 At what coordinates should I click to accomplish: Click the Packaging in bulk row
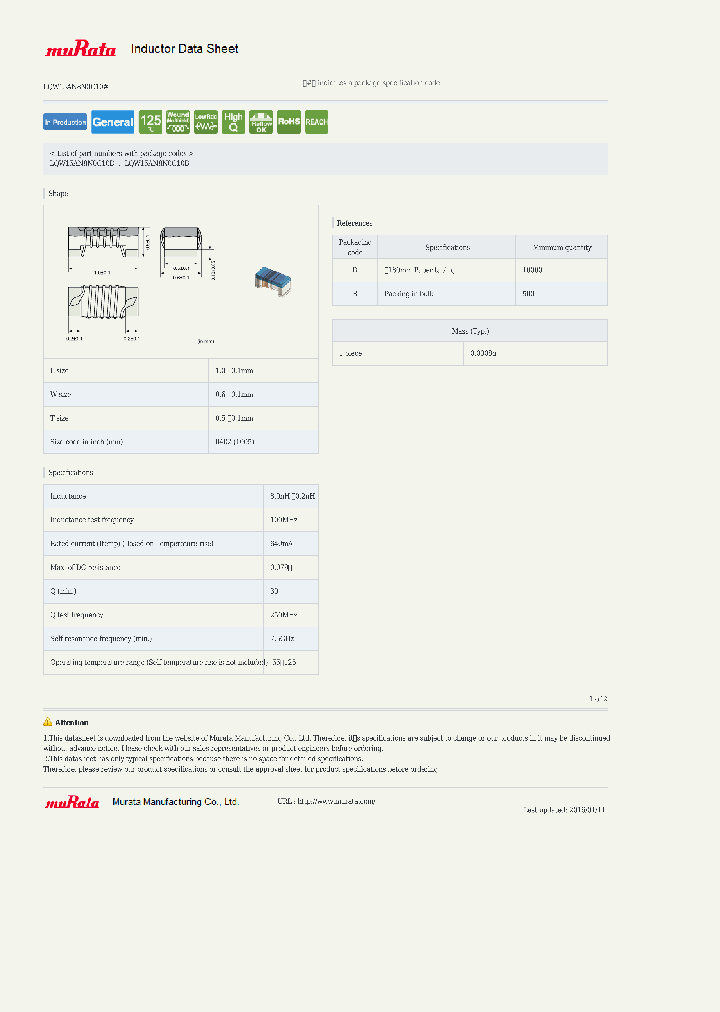tap(469, 294)
